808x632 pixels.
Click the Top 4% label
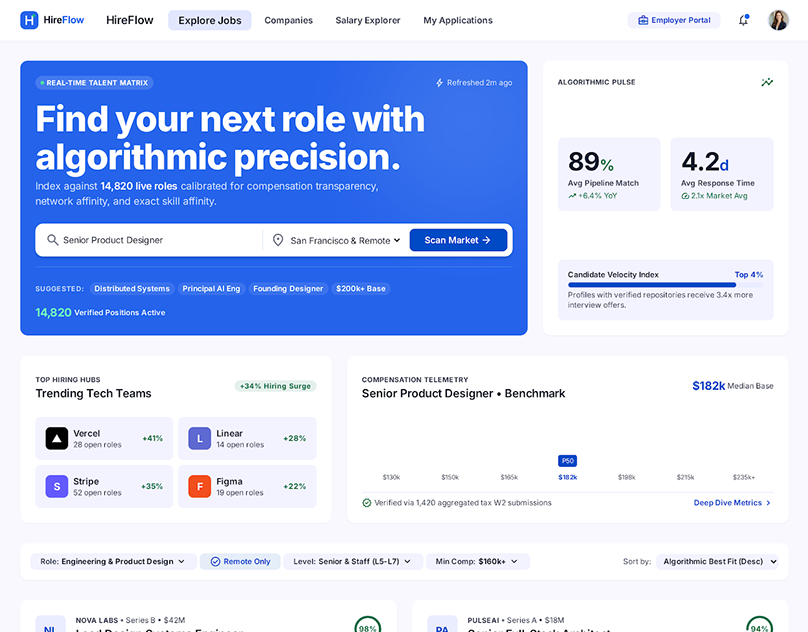[749, 275]
